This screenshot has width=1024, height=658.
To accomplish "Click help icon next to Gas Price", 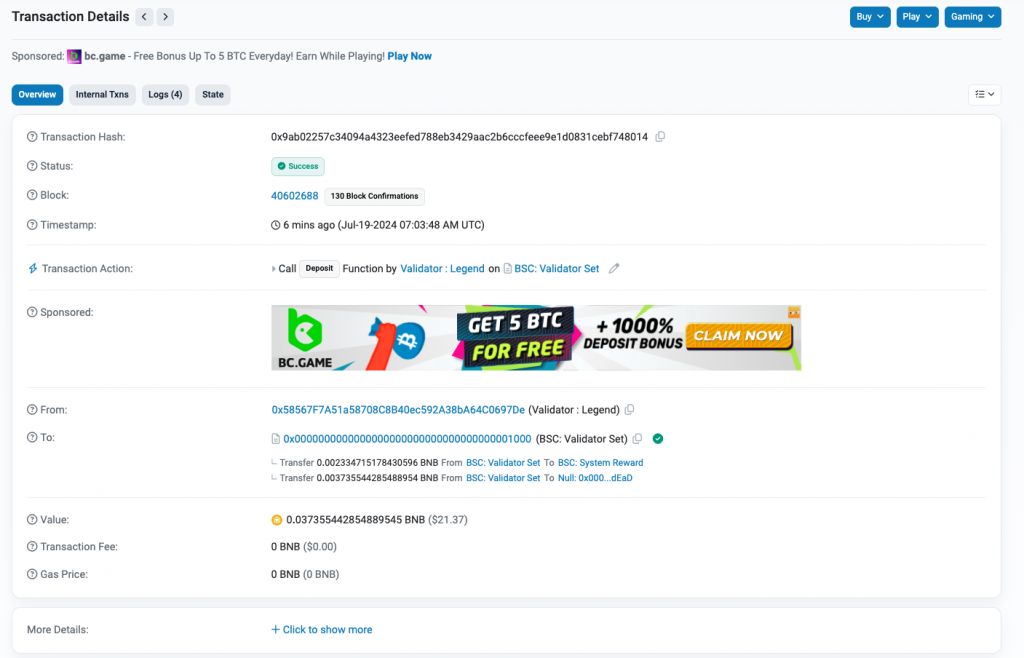I will 32,575.
